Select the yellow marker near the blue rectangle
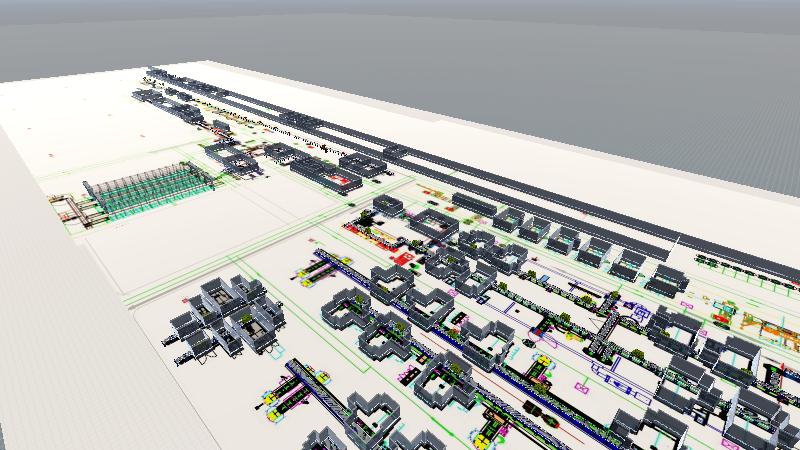The image size is (800, 450). click(547, 340)
